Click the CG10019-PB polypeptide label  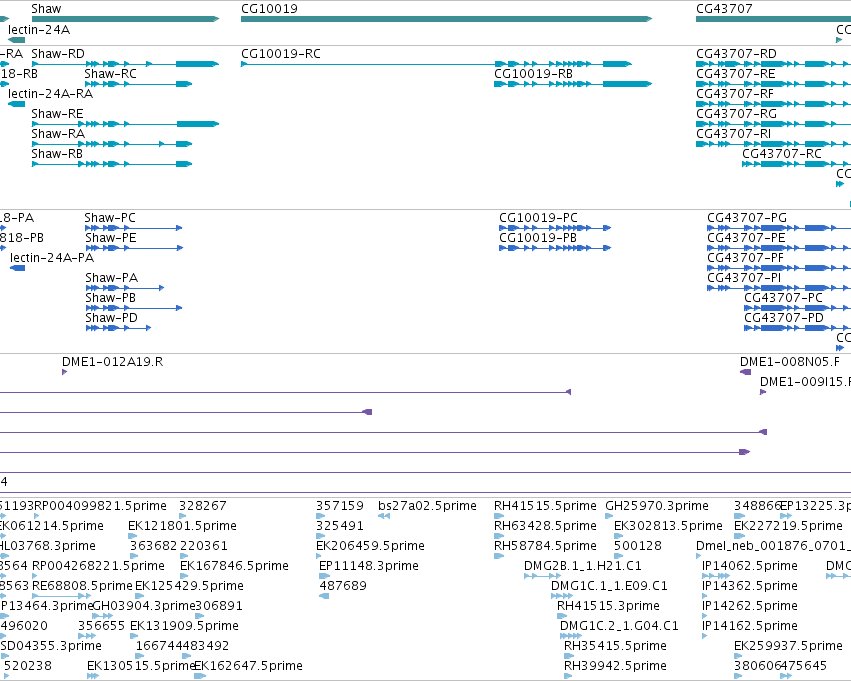click(537, 238)
